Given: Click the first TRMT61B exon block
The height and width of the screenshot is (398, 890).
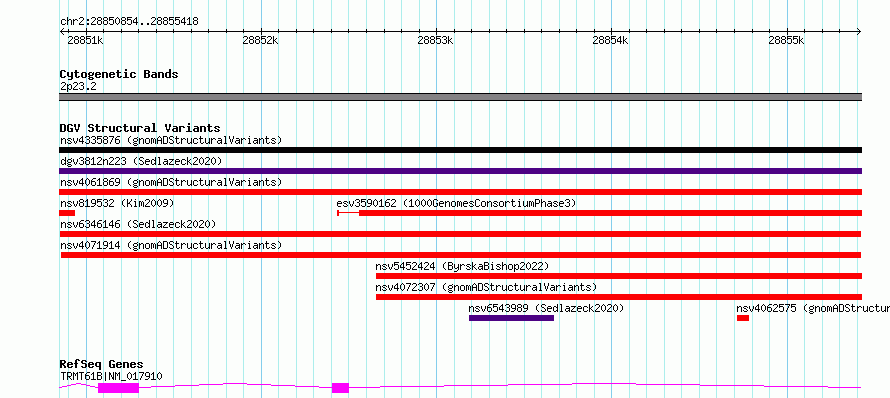Looking at the screenshot, I should [x=118, y=388].
